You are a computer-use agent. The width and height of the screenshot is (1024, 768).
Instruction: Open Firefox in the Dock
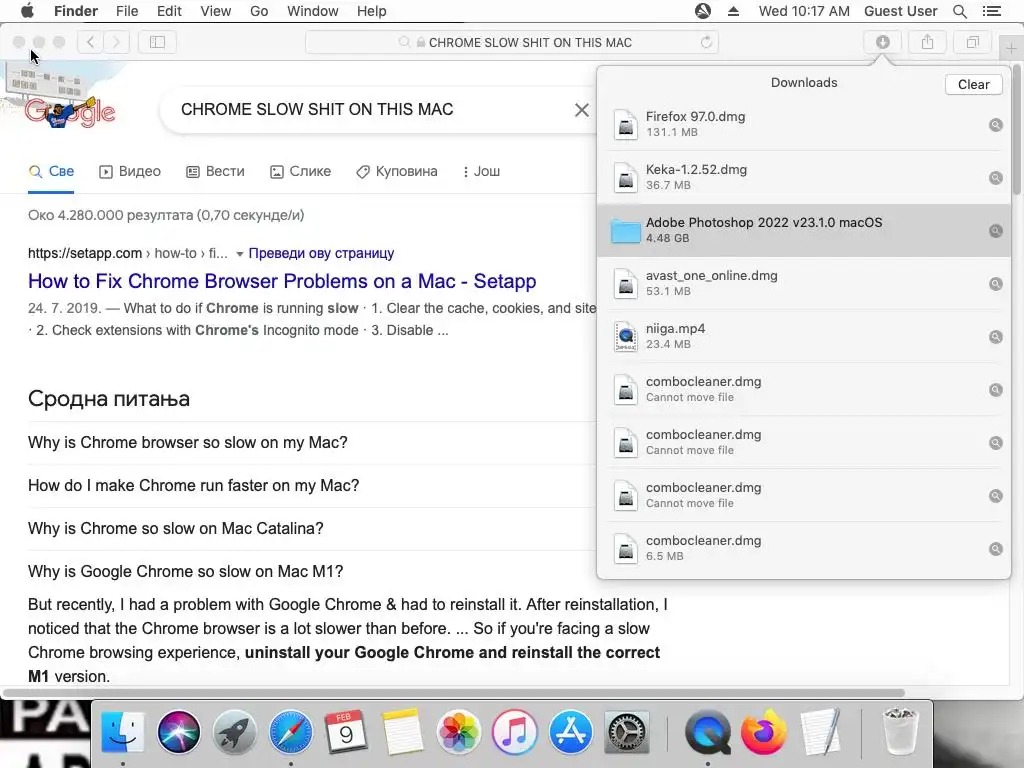(763, 731)
